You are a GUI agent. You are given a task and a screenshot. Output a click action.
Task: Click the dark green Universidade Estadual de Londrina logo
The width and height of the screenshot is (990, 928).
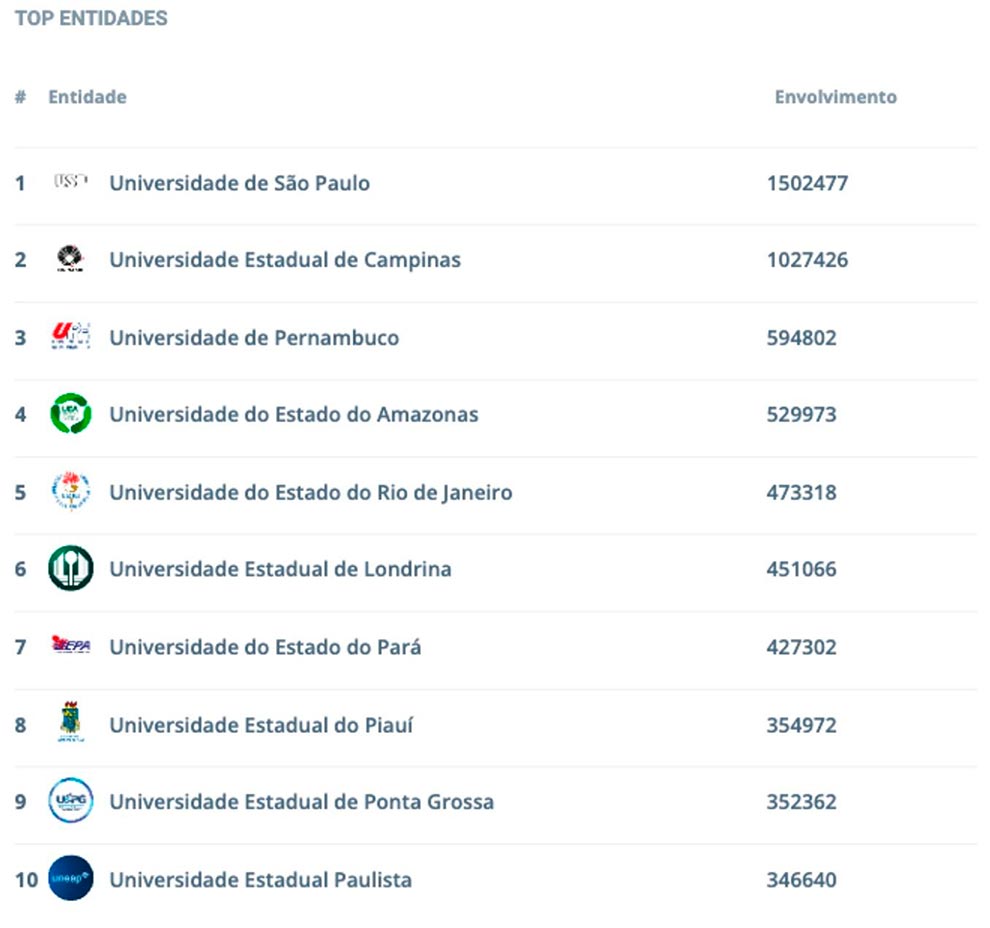point(70,569)
